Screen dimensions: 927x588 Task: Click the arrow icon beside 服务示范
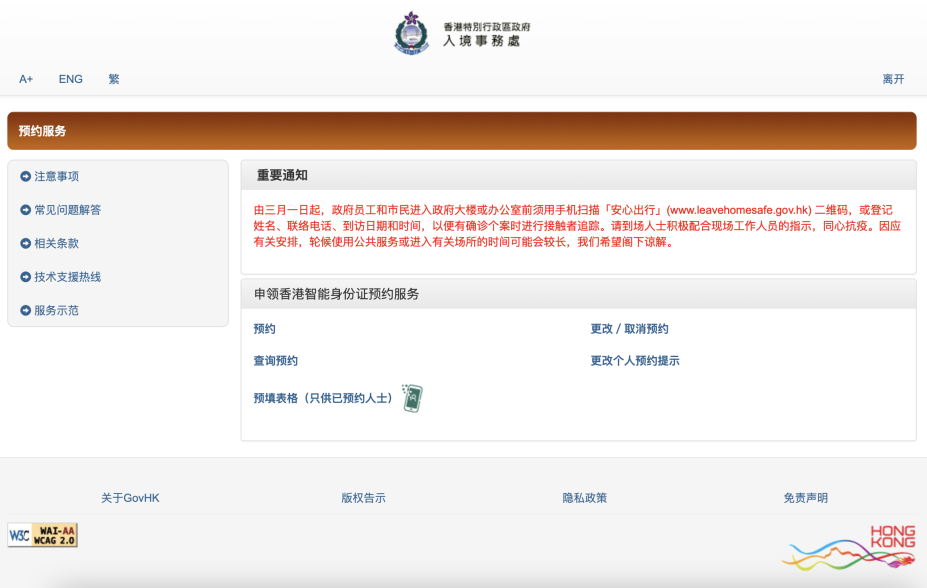pos(25,310)
